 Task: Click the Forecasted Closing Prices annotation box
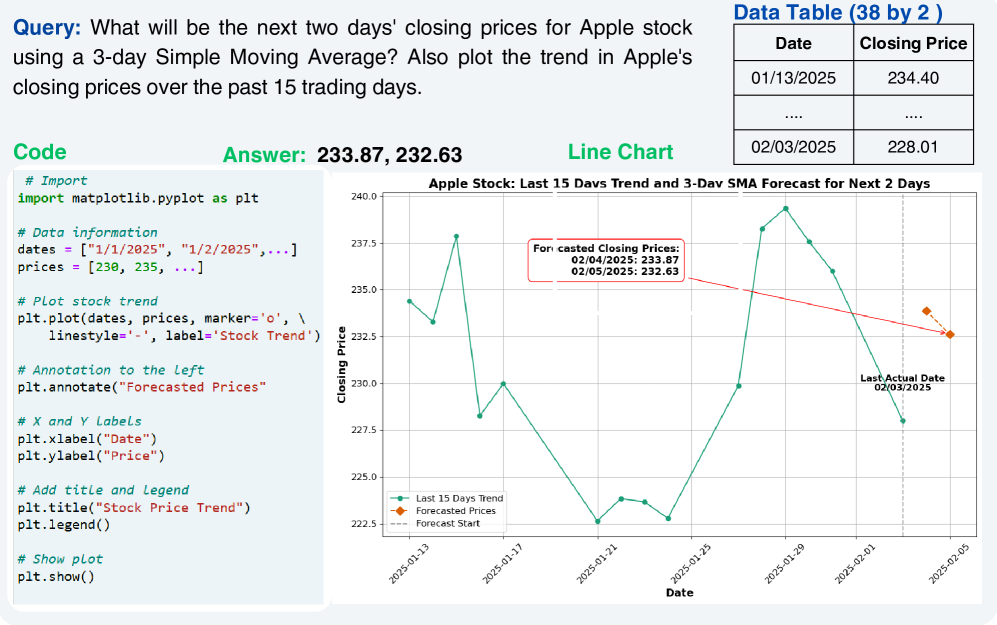[606, 260]
